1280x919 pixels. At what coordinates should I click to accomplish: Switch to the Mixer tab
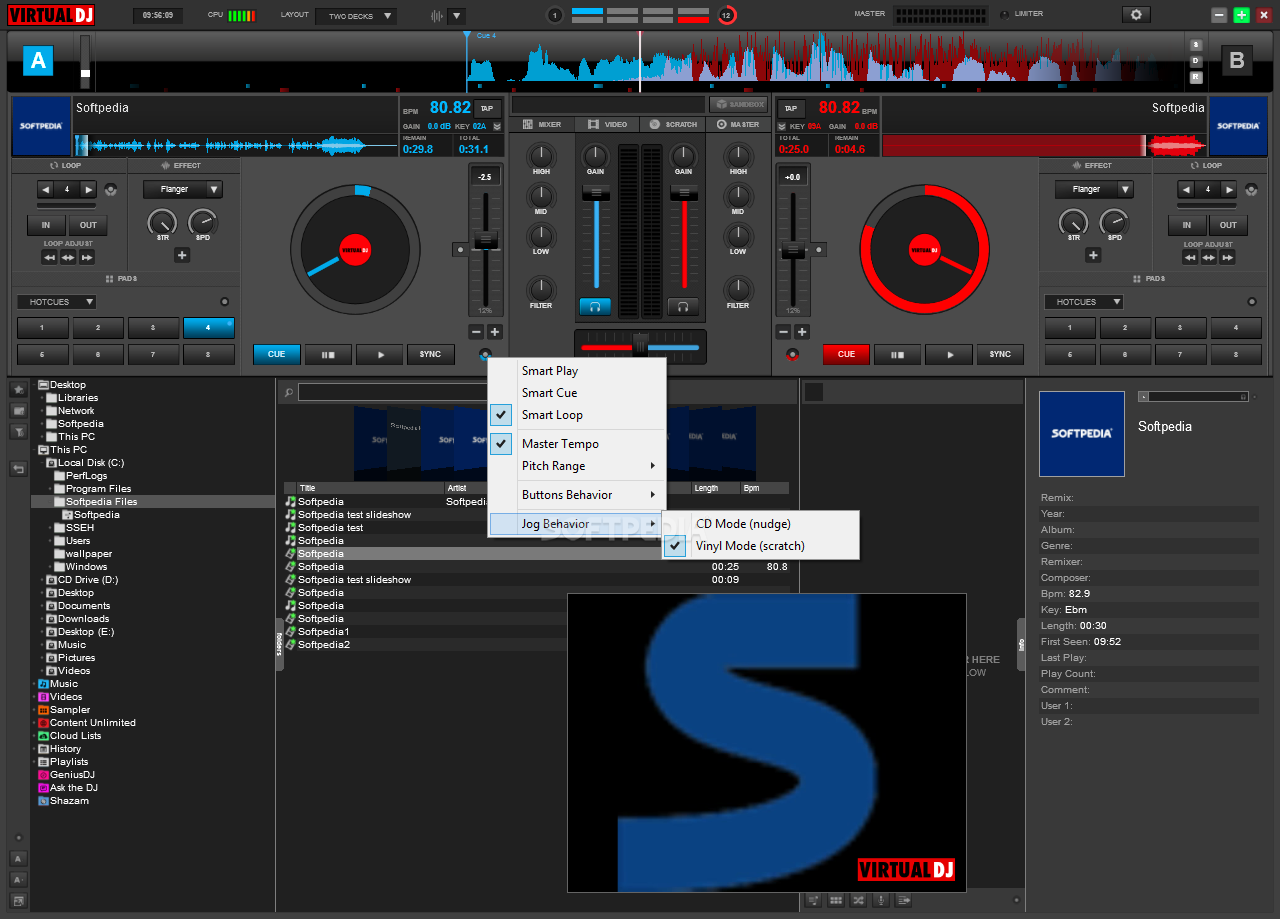click(x=541, y=124)
